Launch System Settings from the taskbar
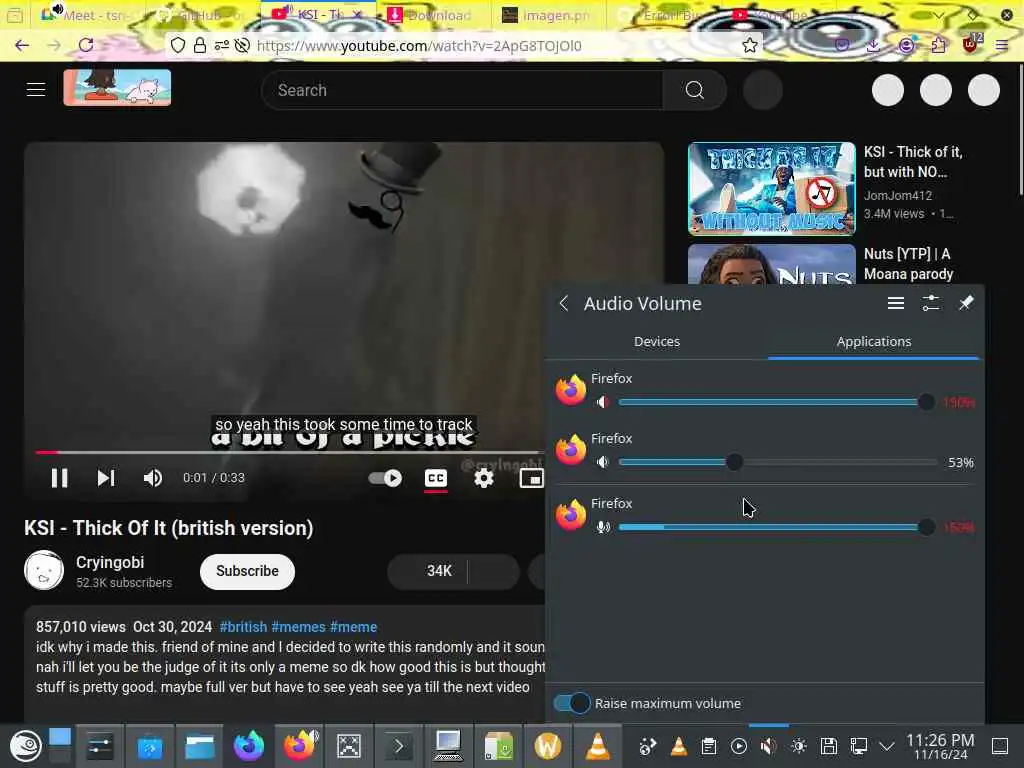Viewport: 1024px width, 768px height. (99, 746)
